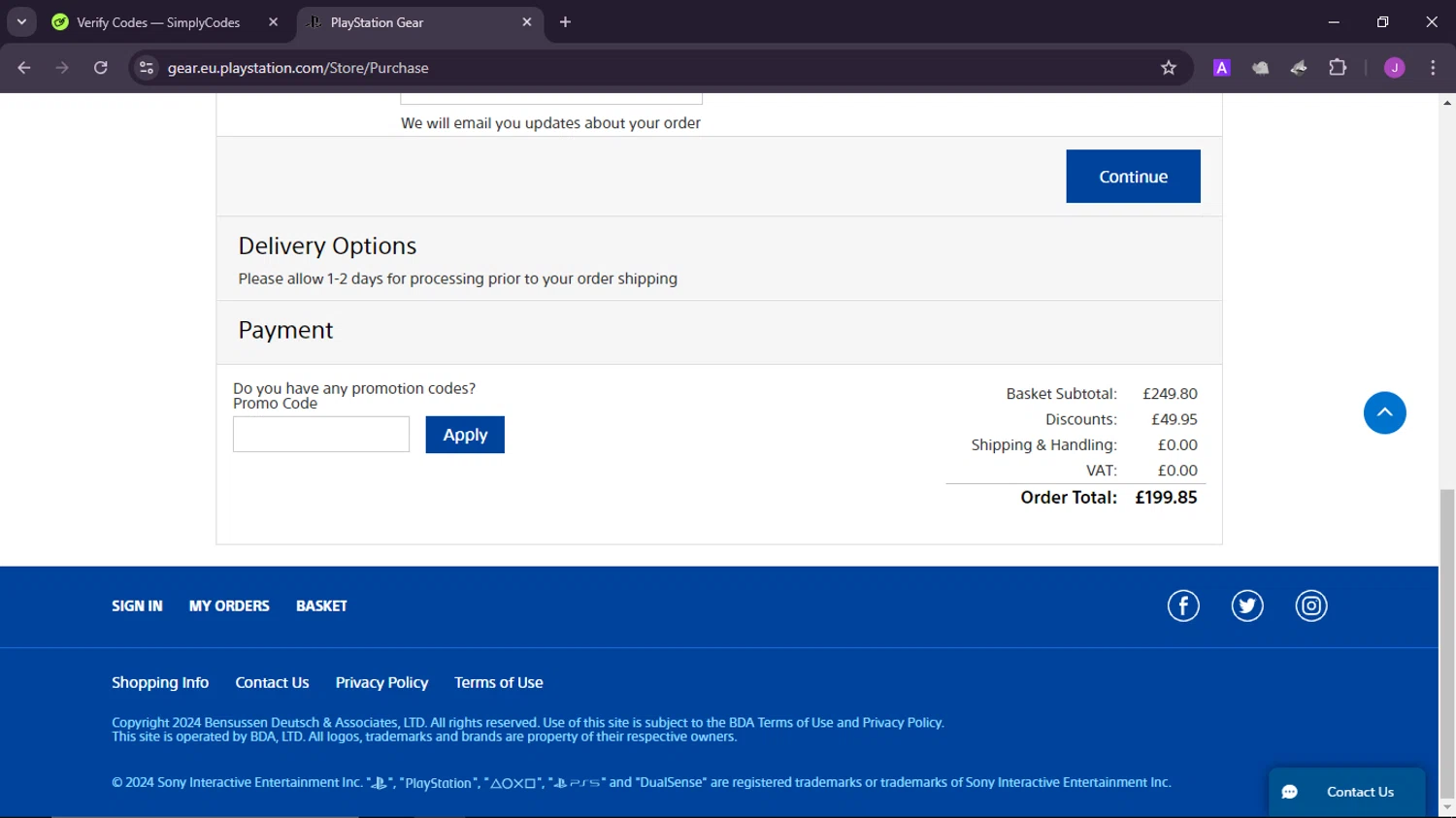The height and width of the screenshot is (818, 1456).
Task: Open the Chrome profile avatar J
Action: 1395,68
